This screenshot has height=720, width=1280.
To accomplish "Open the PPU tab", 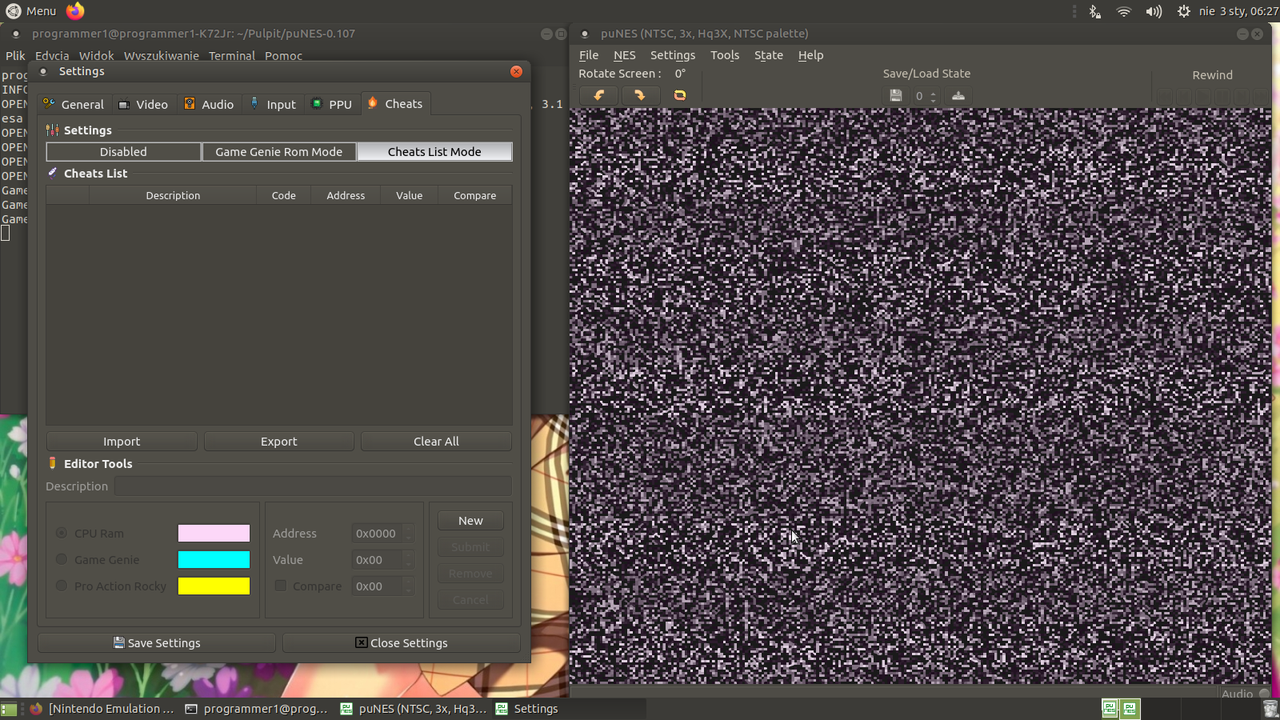I will 332,104.
